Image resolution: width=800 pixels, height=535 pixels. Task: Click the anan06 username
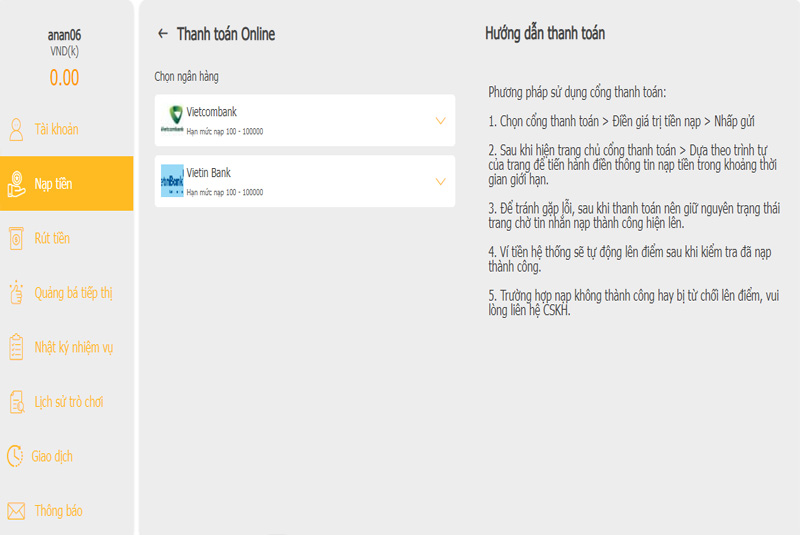pyautogui.click(x=64, y=34)
